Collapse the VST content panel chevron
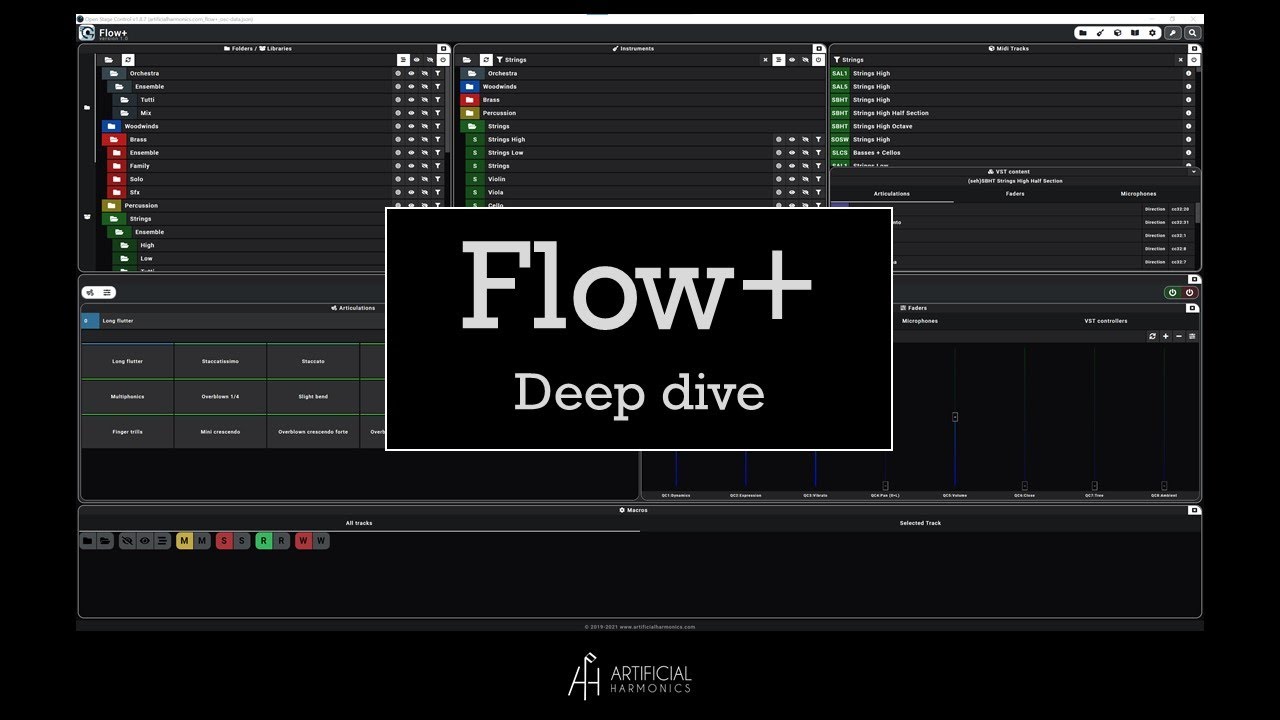The height and width of the screenshot is (720, 1280). point(1193,171)
